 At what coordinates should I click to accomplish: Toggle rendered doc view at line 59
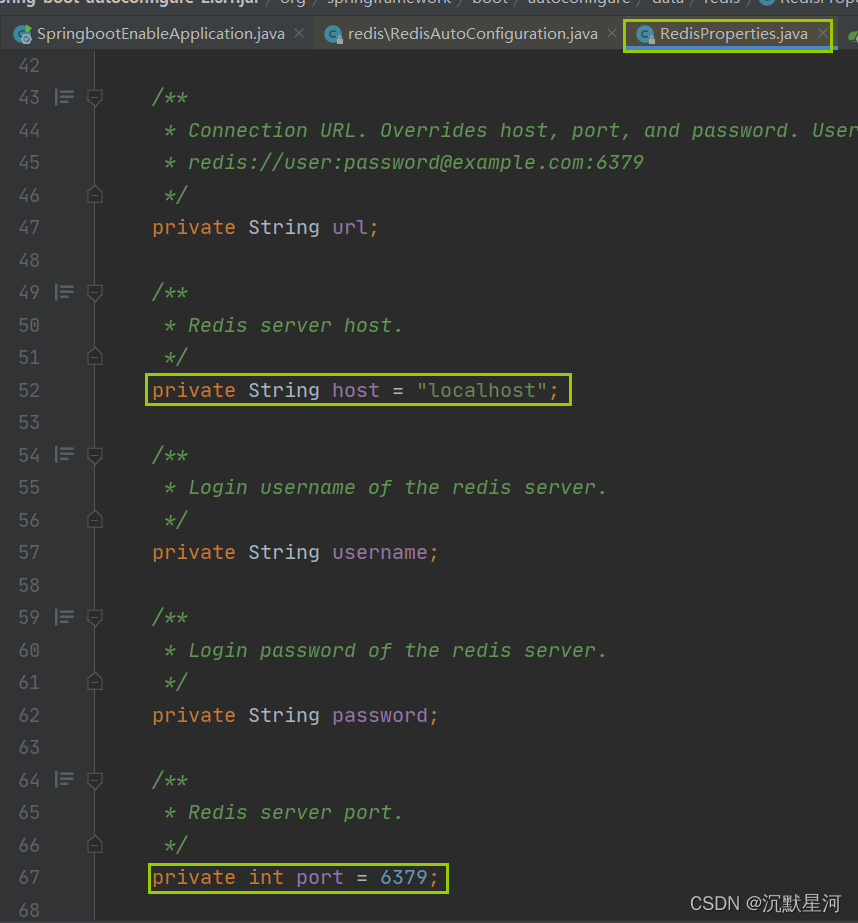coord(64,617)
